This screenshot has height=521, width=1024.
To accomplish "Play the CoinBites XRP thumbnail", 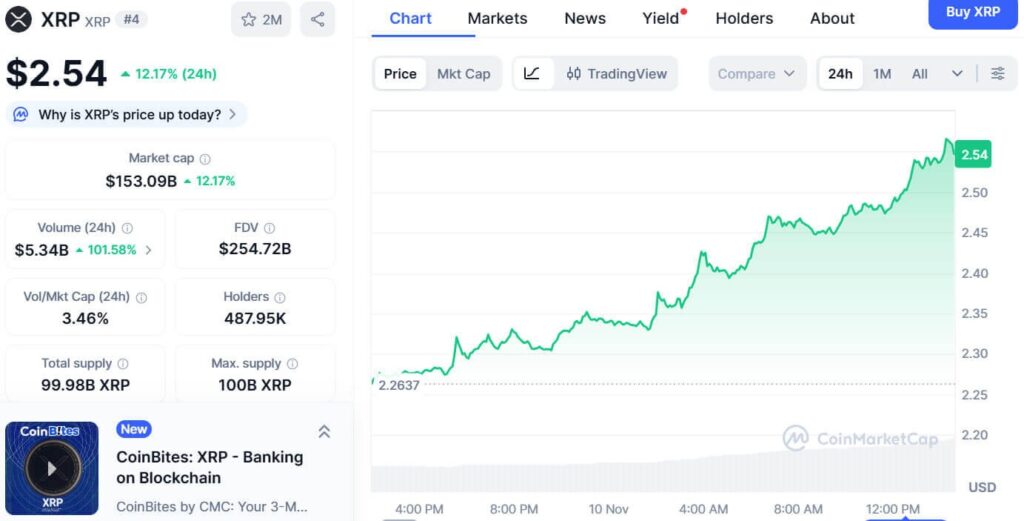I will coord(52,468).
